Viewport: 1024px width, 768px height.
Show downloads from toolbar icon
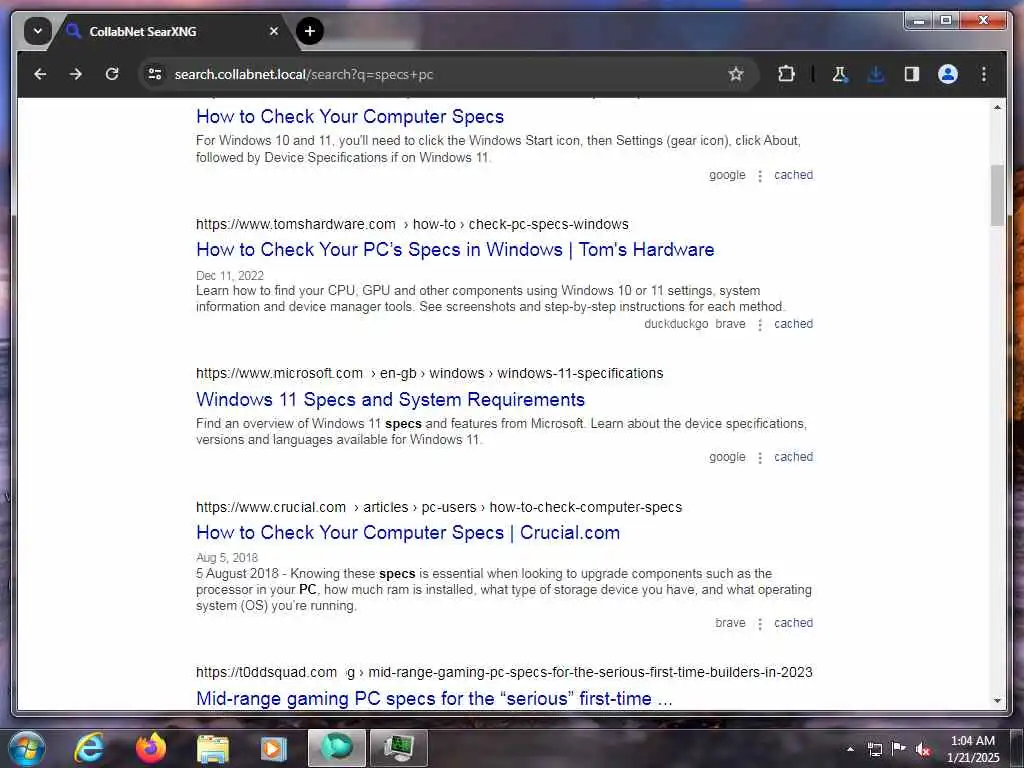876,74
